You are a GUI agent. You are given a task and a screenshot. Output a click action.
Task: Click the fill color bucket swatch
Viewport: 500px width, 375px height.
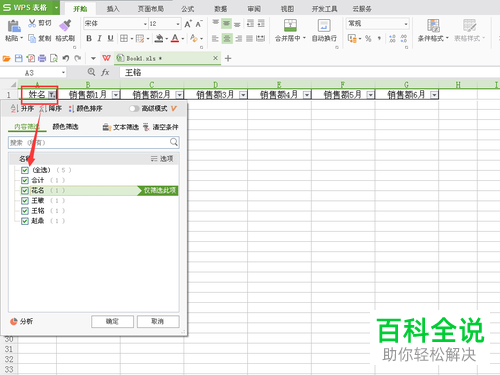tap(160, 39)
